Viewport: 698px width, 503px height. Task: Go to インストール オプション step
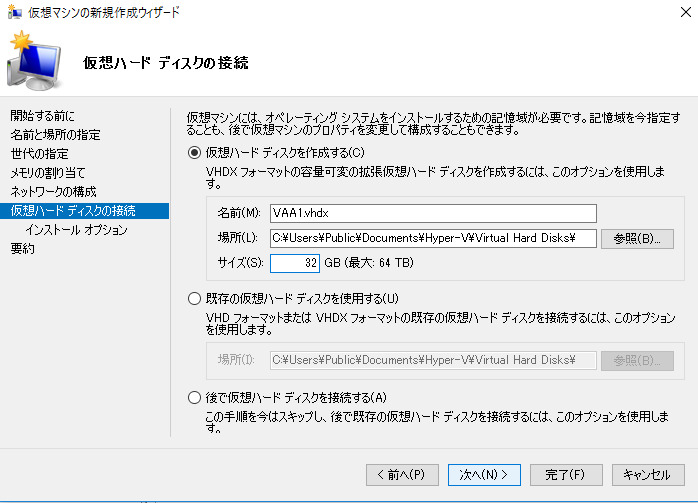click(76, 230)
